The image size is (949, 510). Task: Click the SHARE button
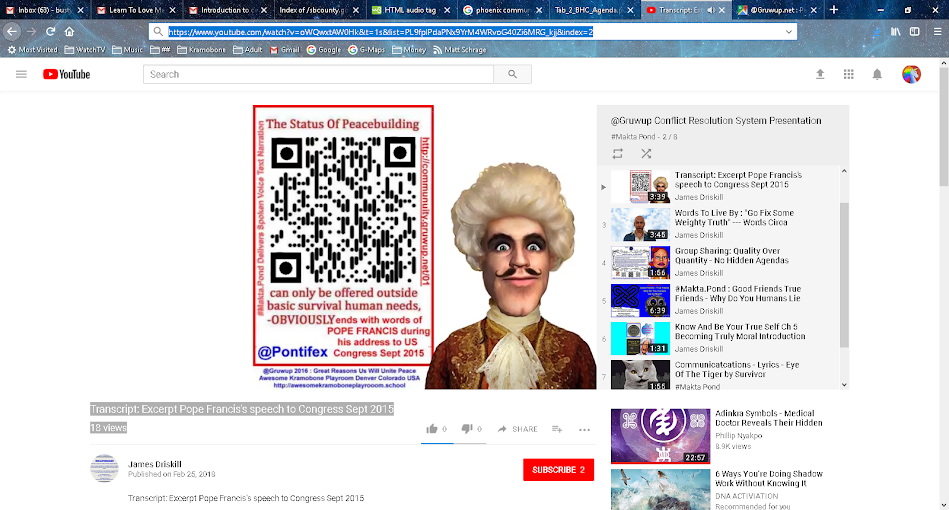click(517, 429)
